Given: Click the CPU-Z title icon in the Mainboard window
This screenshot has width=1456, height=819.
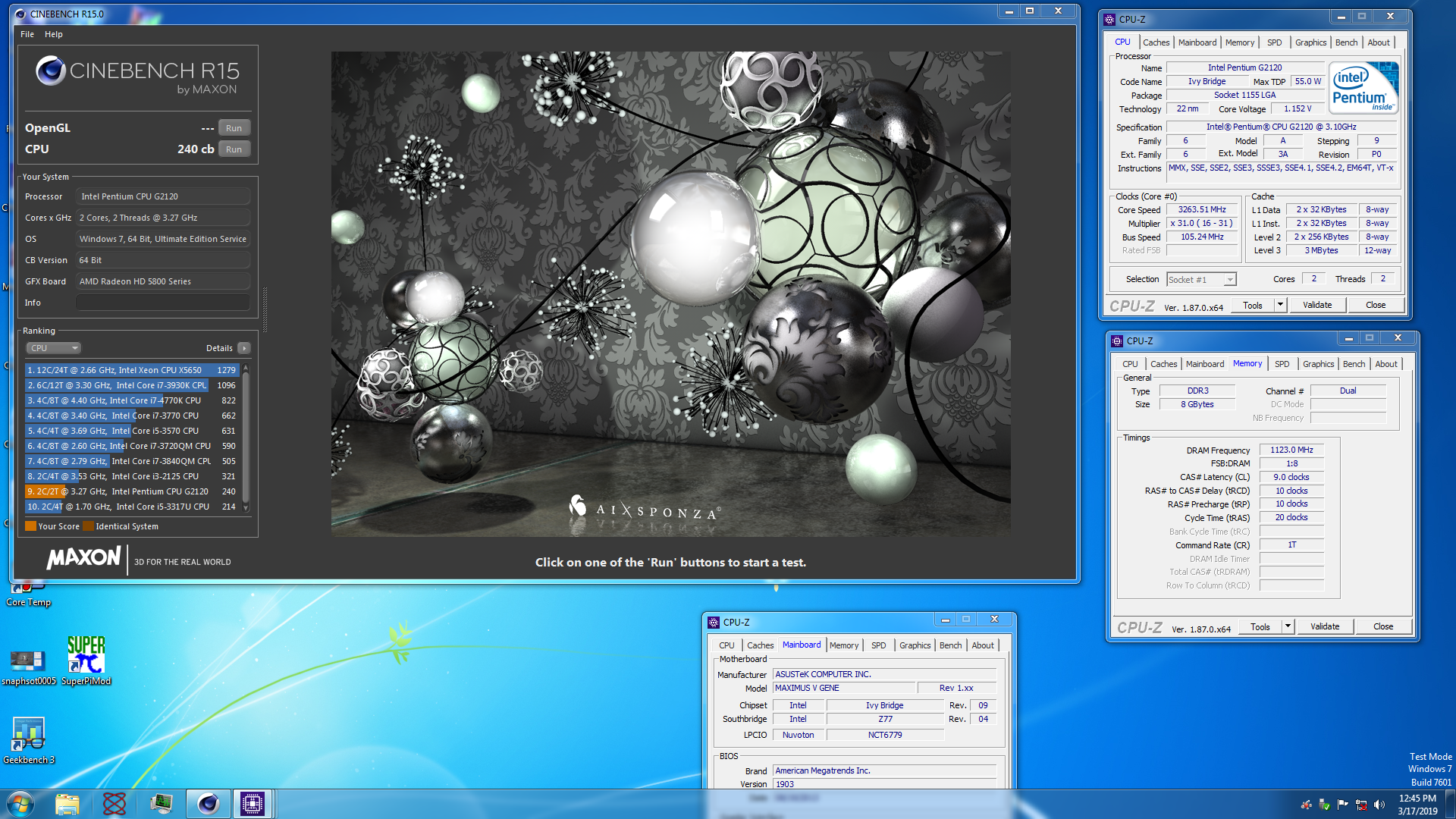Looking at the screenshot, I should click(x=713, y=622).
